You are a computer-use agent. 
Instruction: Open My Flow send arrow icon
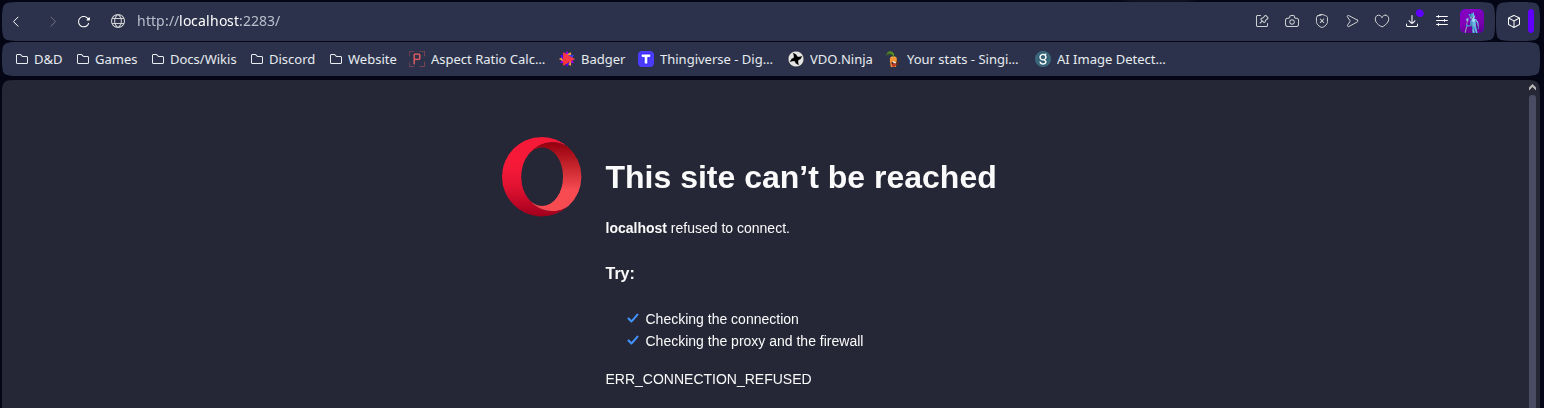tap(1352, 21)
